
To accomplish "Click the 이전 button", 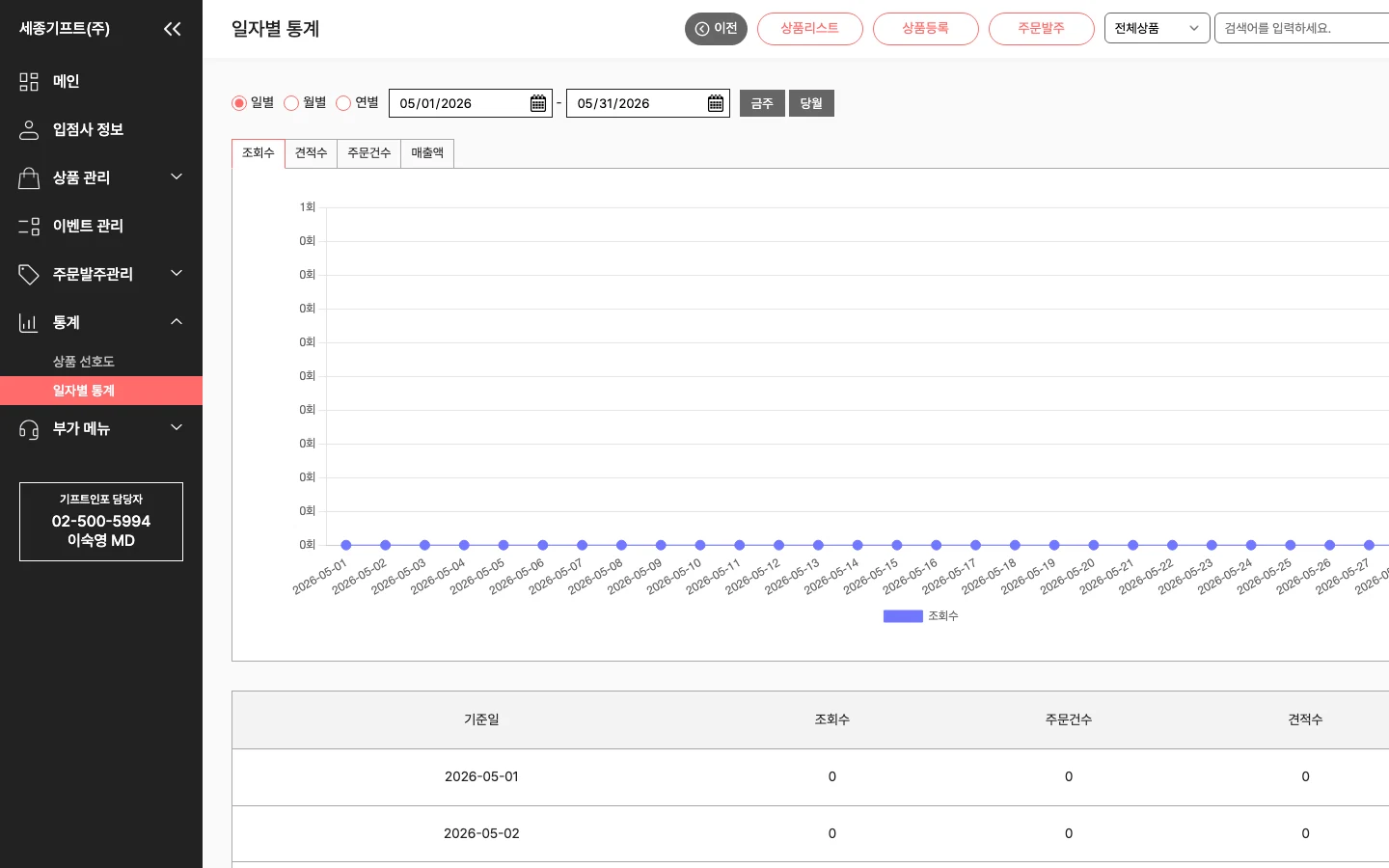I will coord(716,29).
